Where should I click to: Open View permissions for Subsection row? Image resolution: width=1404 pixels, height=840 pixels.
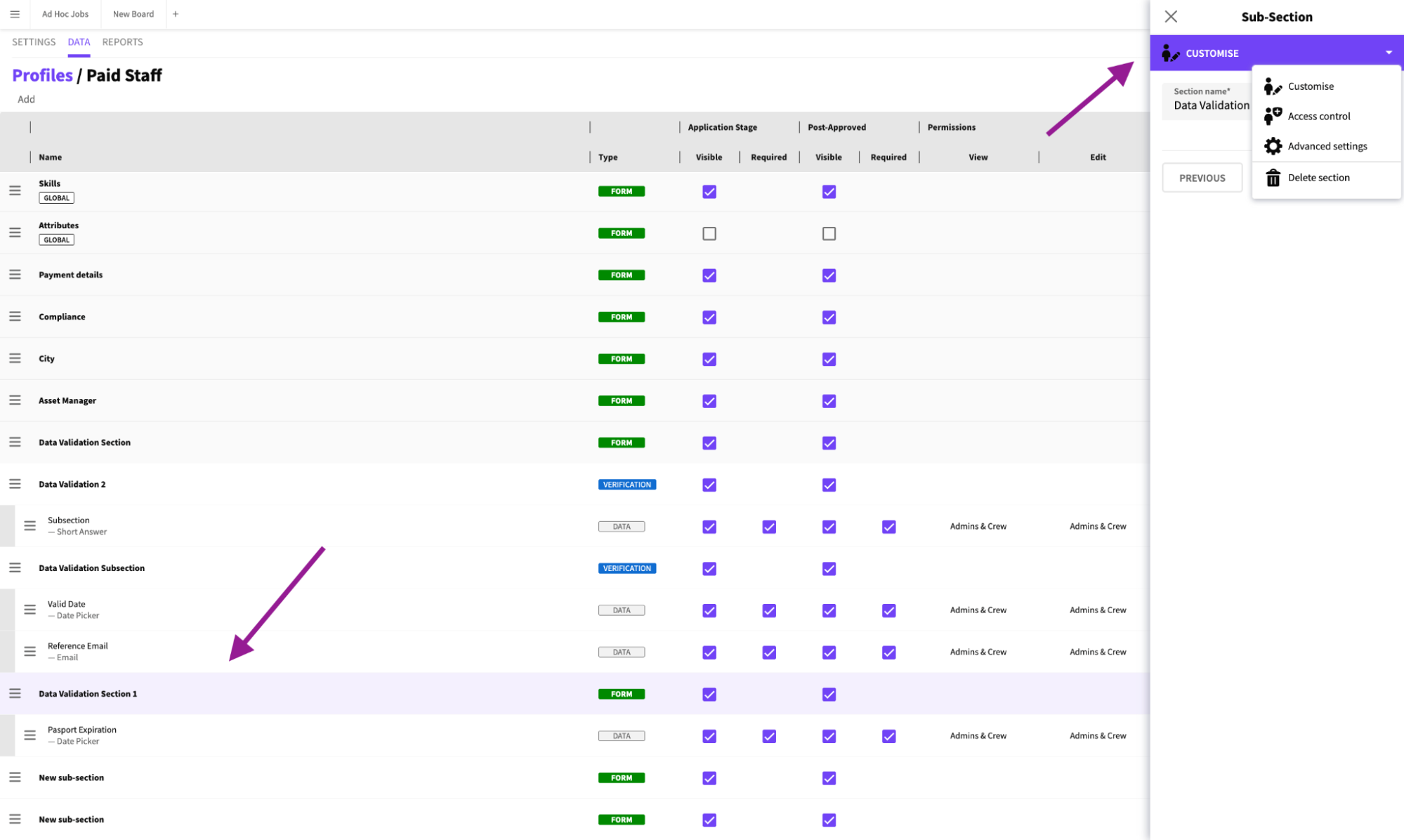978,526
